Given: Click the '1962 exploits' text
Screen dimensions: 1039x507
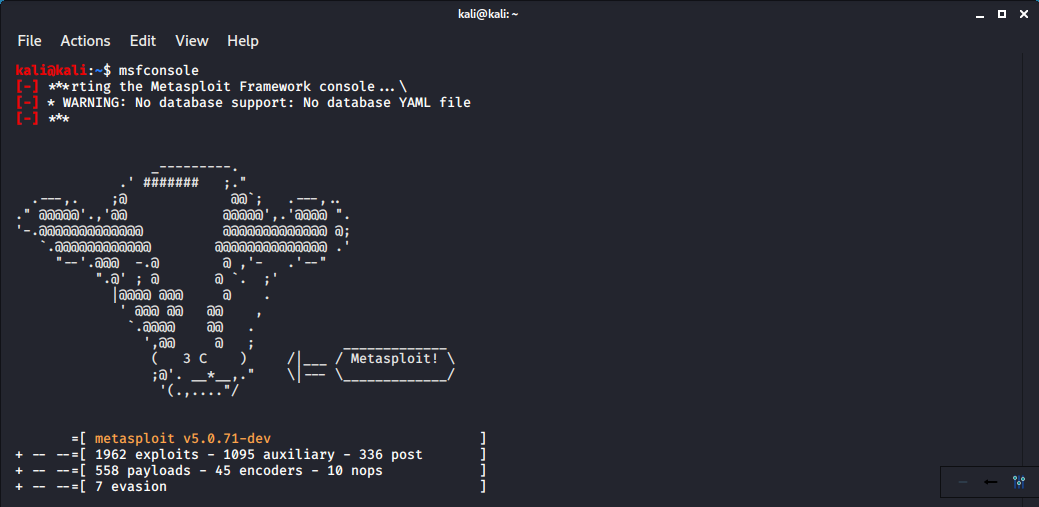Looking at the screenshot, I should point(147,455).
